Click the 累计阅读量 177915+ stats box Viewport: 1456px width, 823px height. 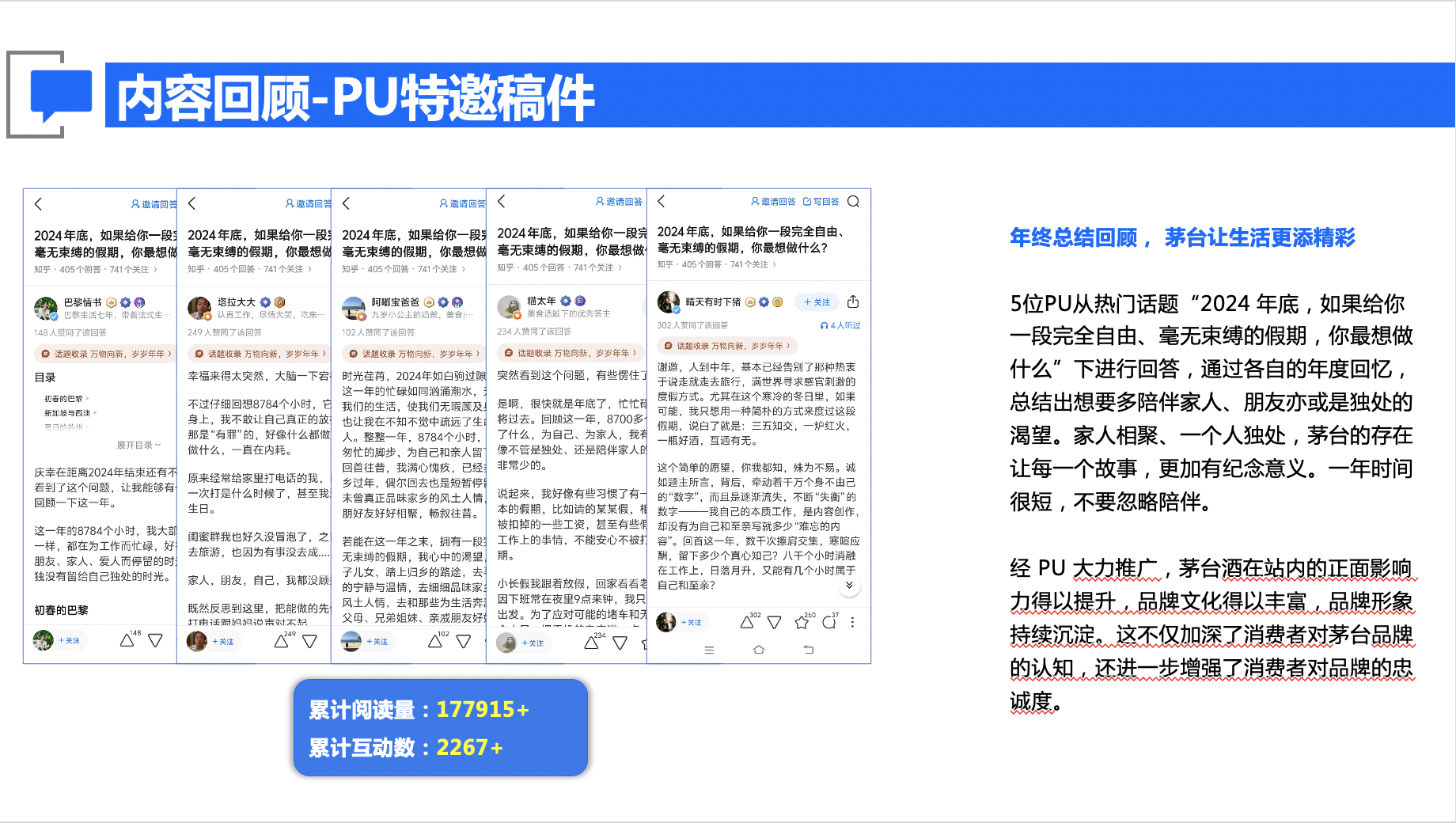[440, 727]
